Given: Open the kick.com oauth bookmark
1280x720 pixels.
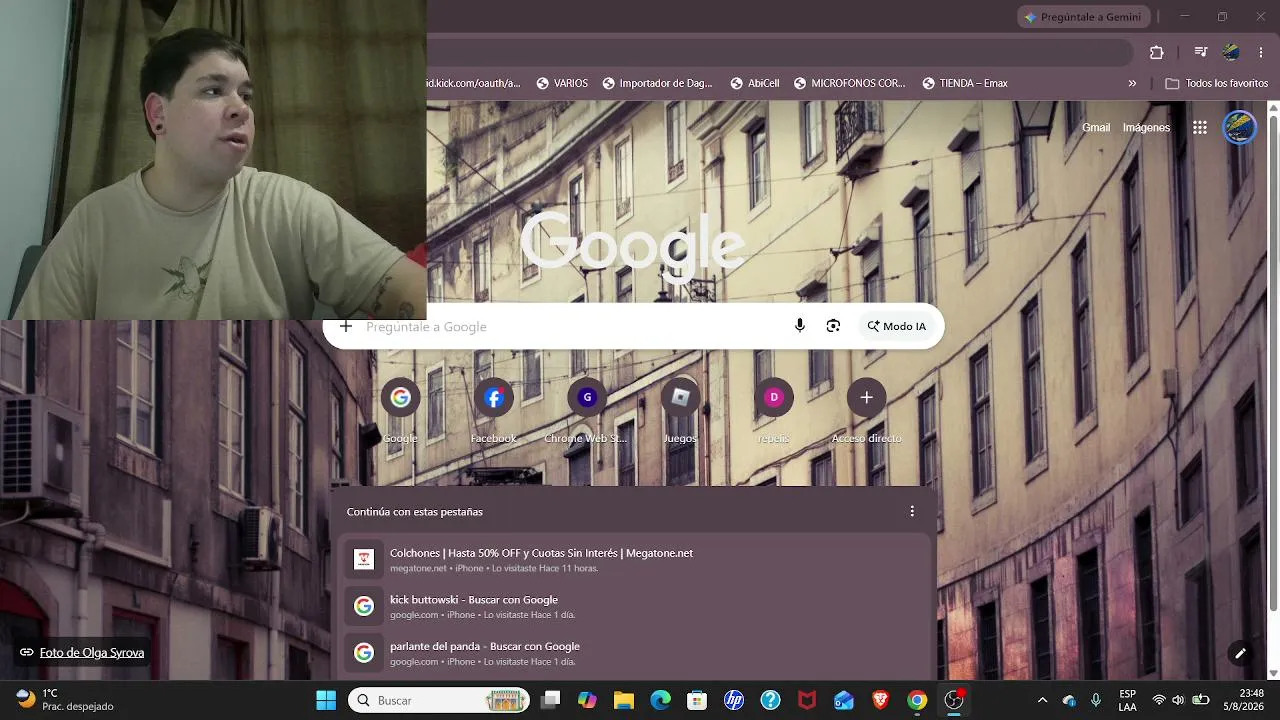Looking at the screenshot, I should (x=475, y=84).
